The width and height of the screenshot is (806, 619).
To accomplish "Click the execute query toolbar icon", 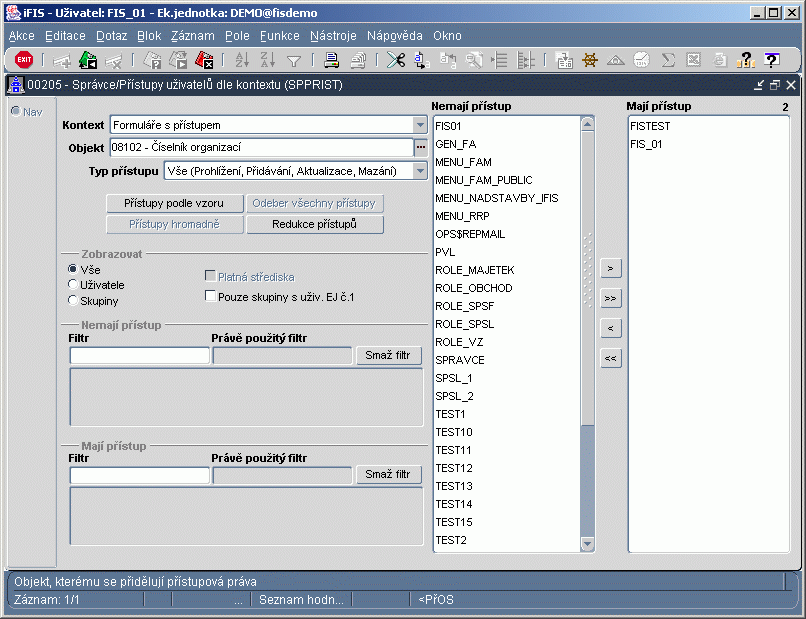I will pos(178,61).
